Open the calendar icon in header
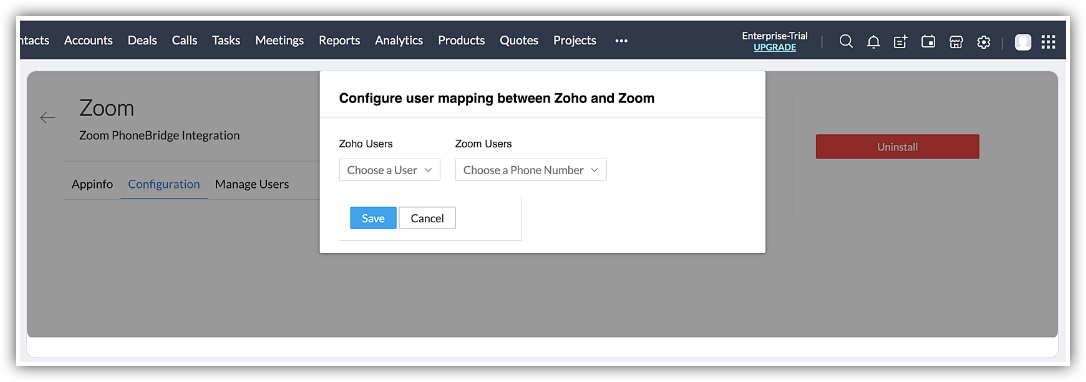Image resolution: width=1086 pixels, height=382 pixels. (928, 42)
